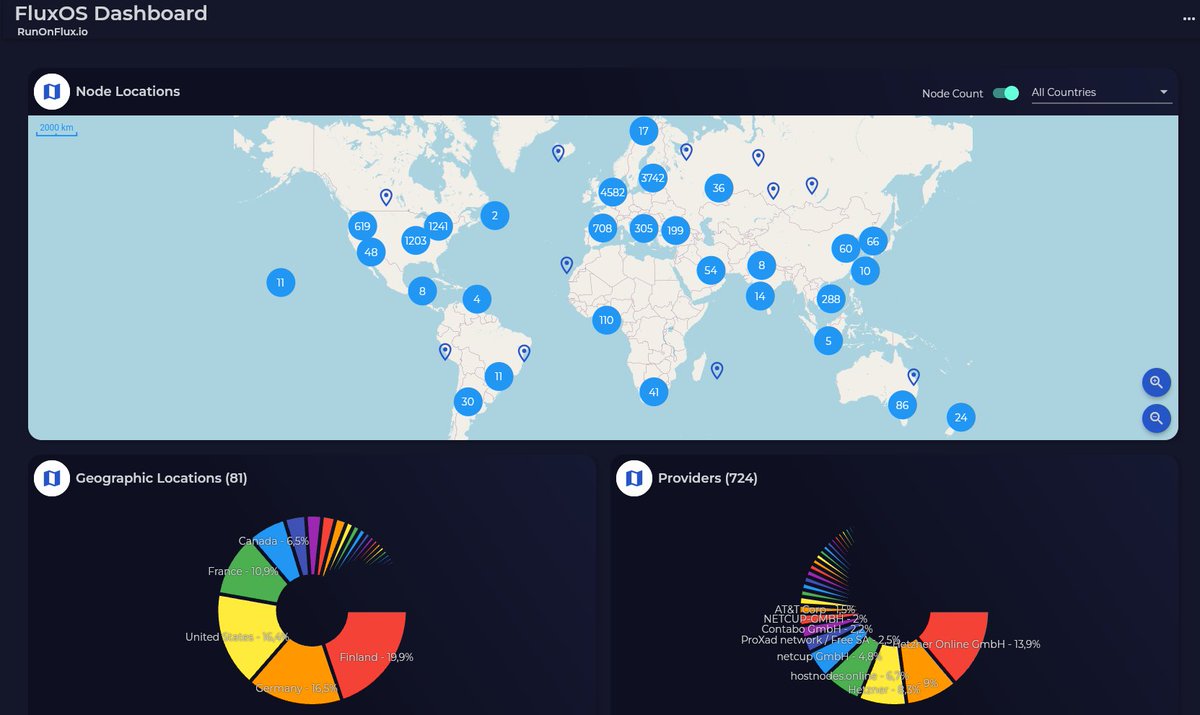Screen dimensions: 1200x715
Task: Select the 48 node cluster
Action: (x=371, y=252)
